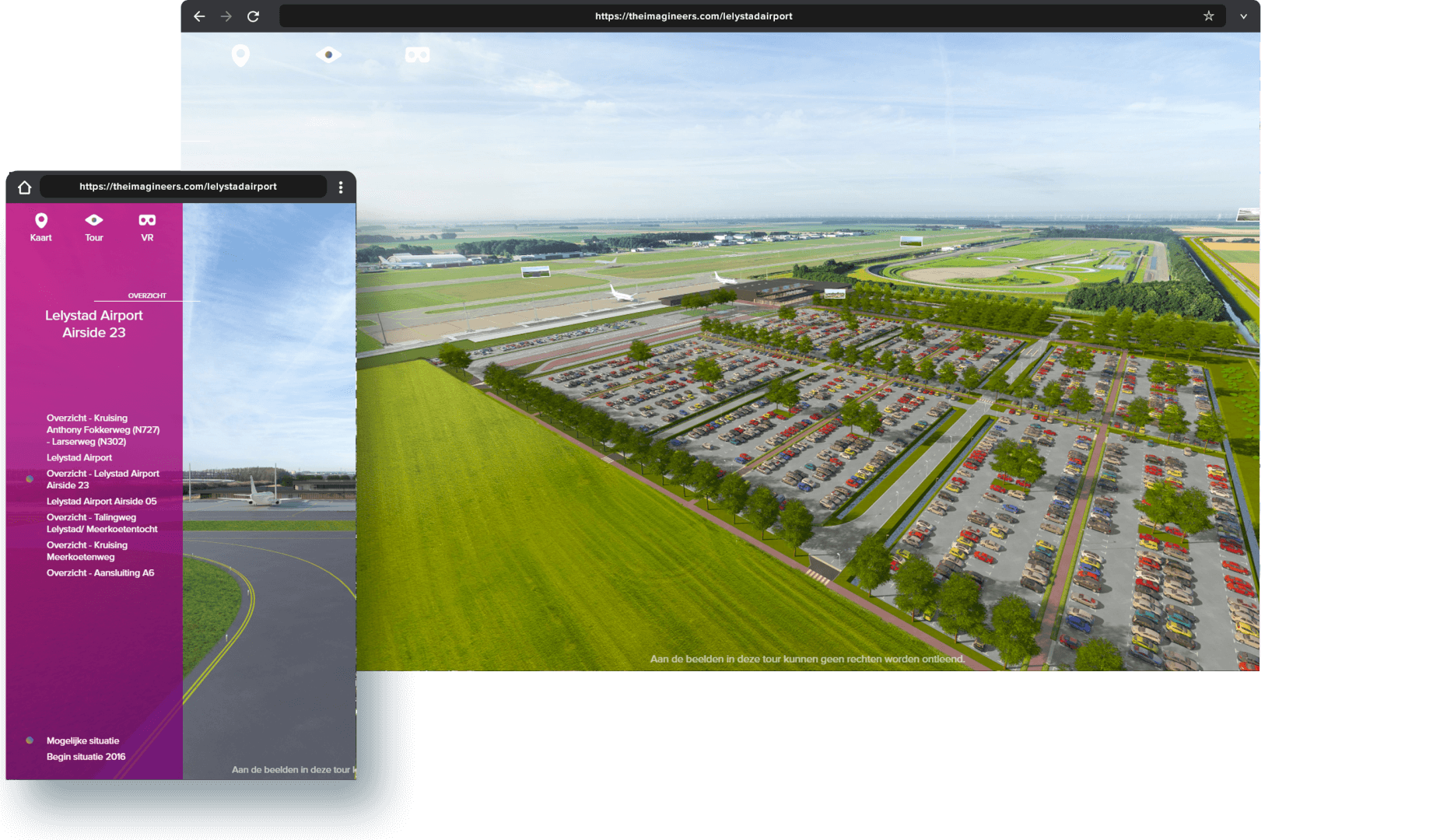Click the forward navigation arrow

226,16
